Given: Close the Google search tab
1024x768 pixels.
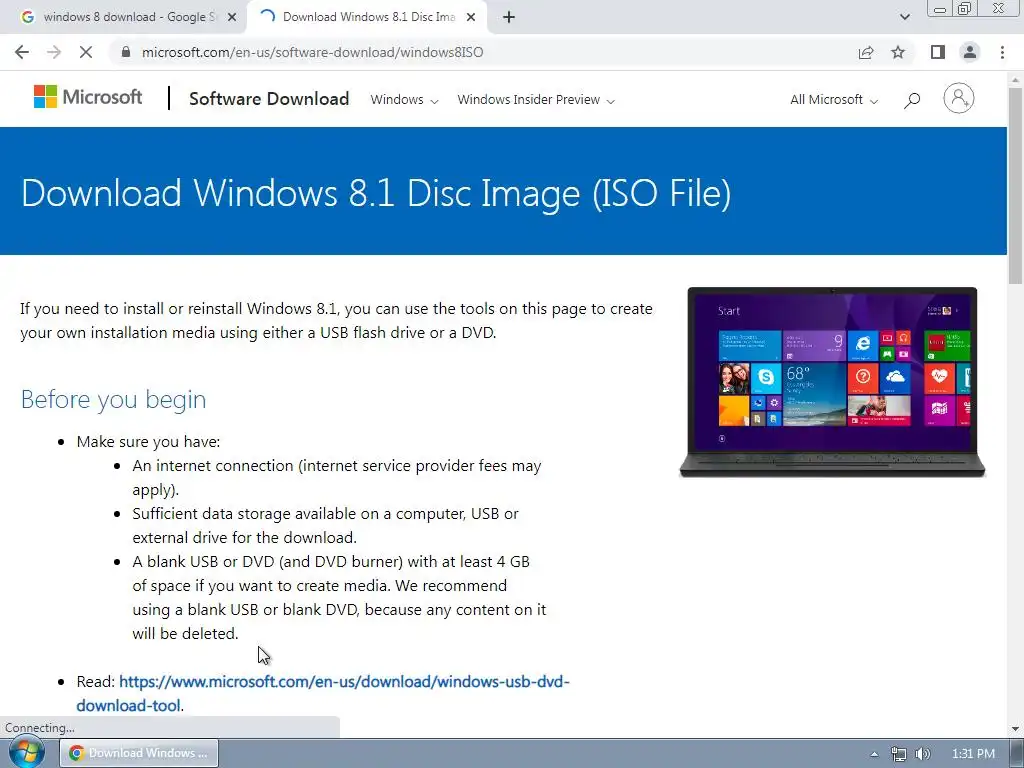Looking at the screenshot, I should click(x=232, y=17).
